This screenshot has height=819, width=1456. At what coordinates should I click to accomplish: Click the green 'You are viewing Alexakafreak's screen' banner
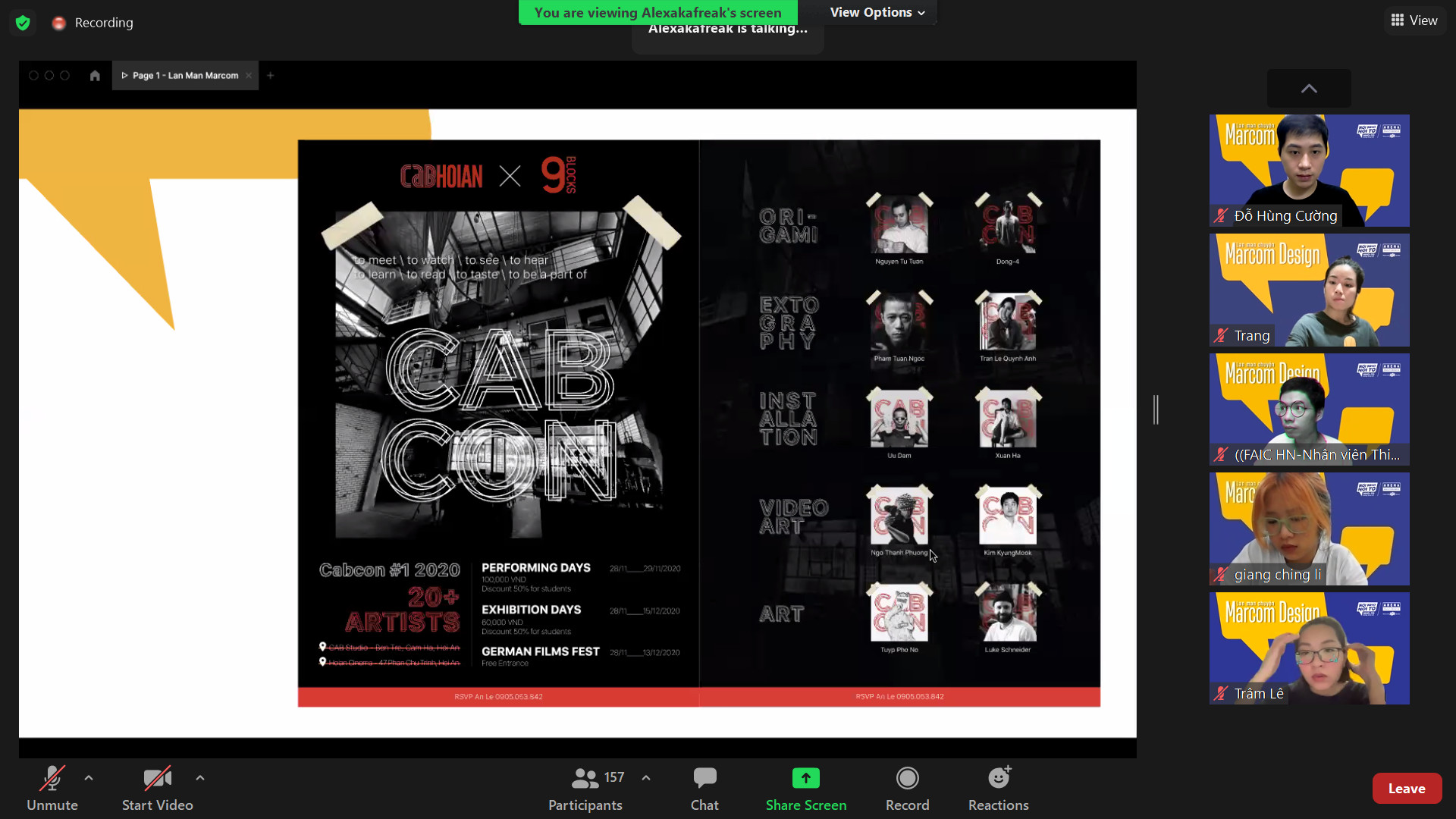tap(657, 12)
